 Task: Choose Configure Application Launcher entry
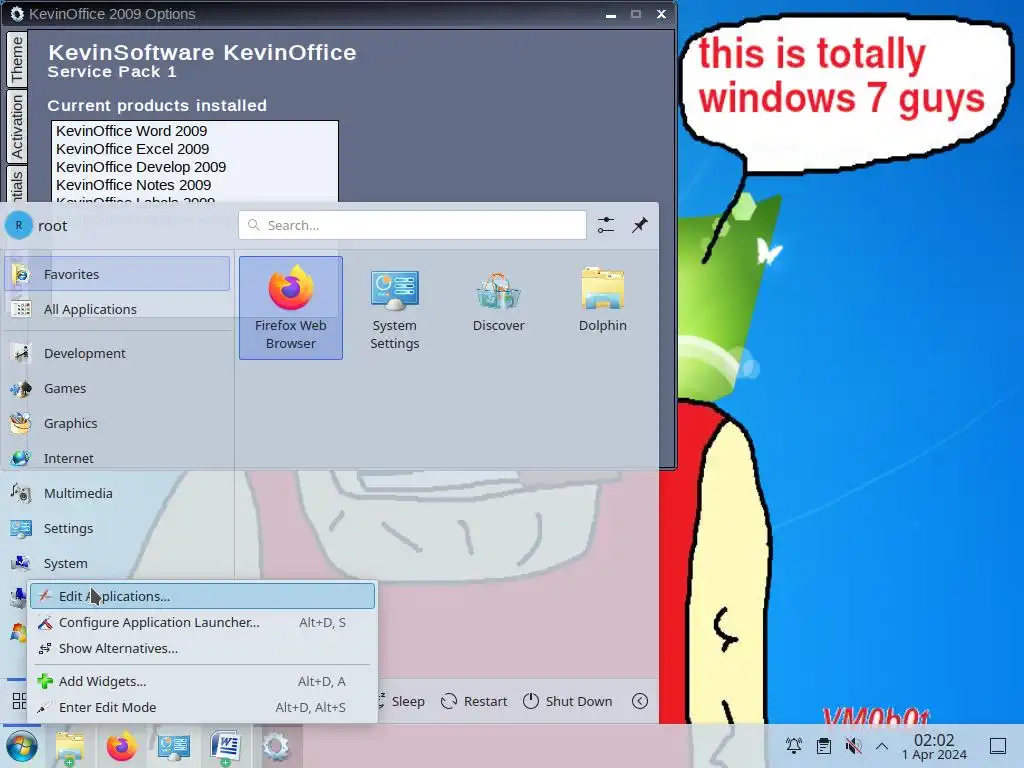[202, 622]
